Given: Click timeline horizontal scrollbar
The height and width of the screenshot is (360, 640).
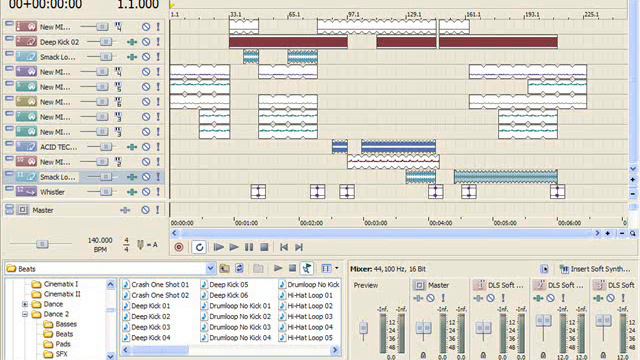Looking at the screenshot, I should 386,233.
